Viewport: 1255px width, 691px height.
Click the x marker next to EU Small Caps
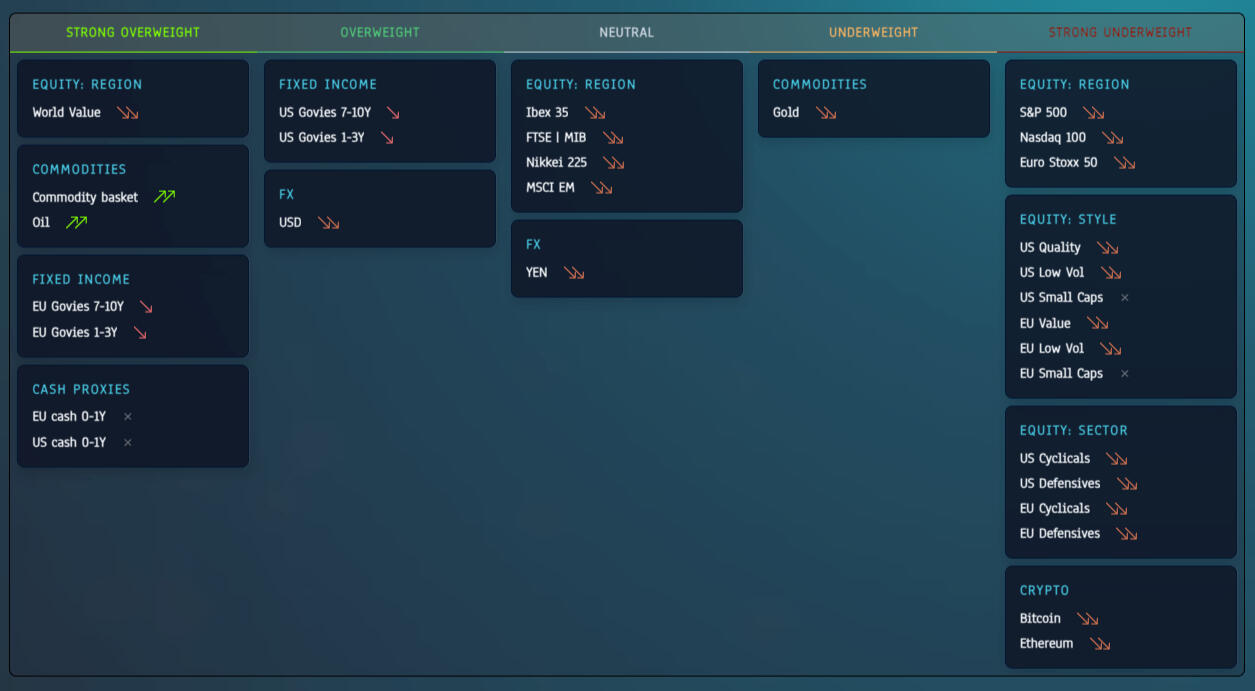click(x=1125, y=374)
